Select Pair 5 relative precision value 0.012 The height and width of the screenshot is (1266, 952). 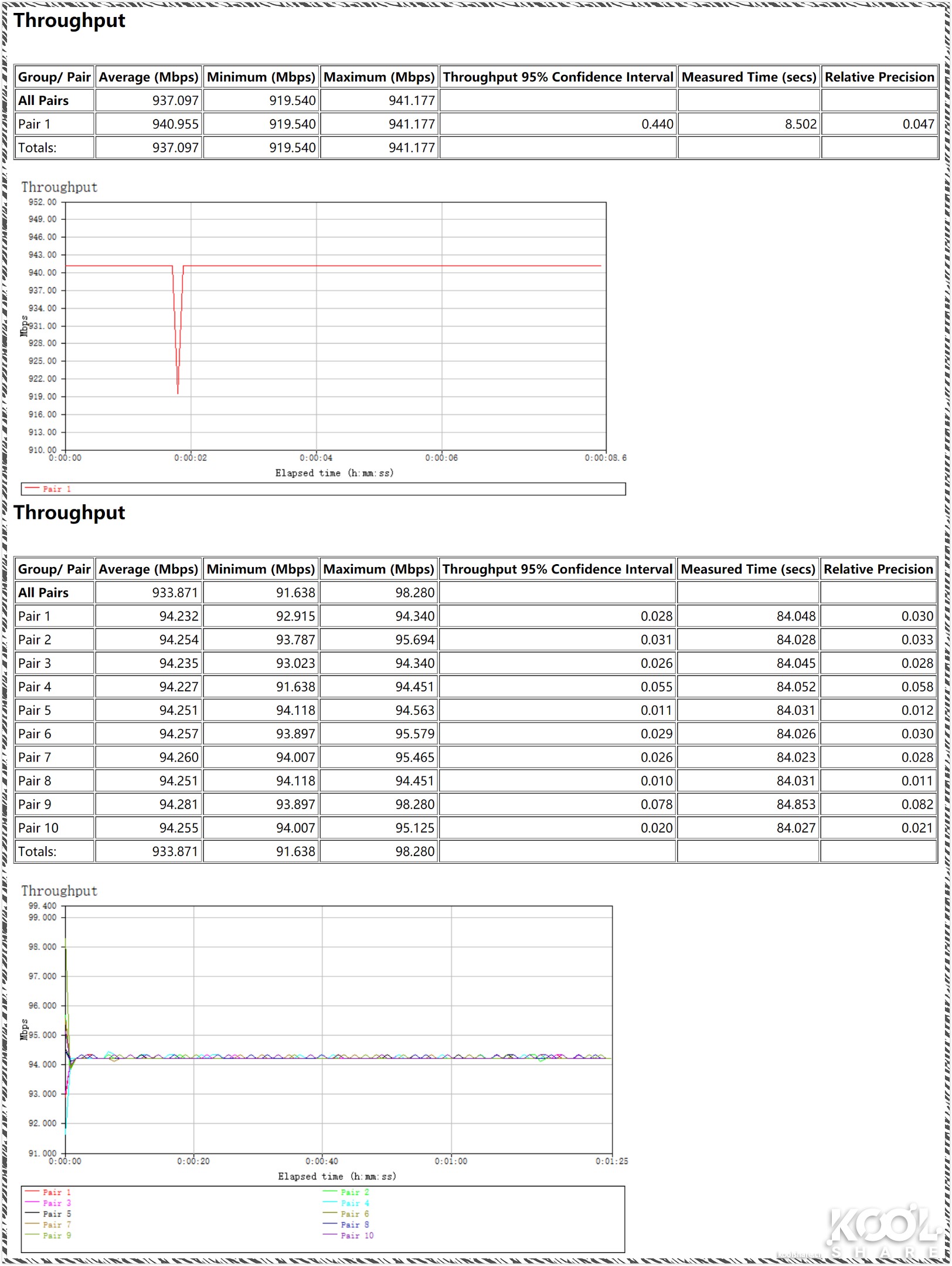click(x=917, y=711)
